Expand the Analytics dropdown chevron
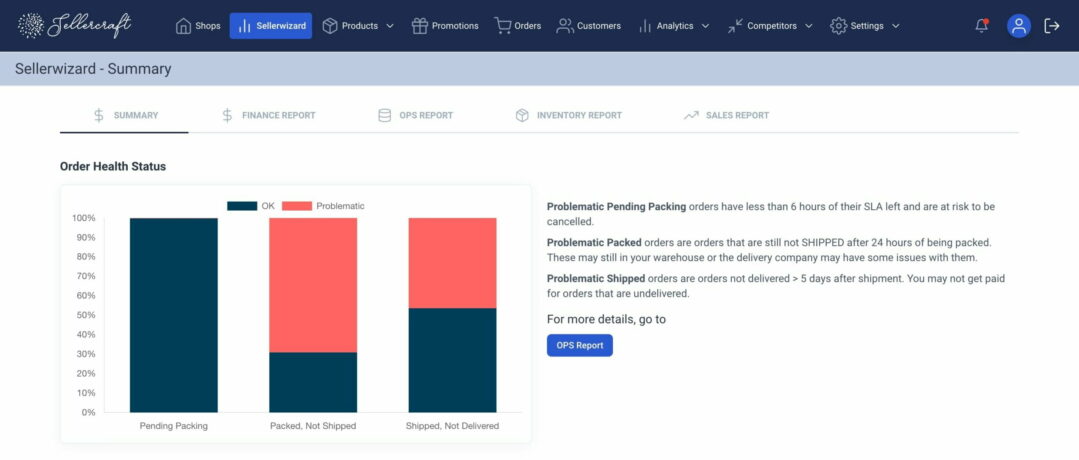 point(705,26)
